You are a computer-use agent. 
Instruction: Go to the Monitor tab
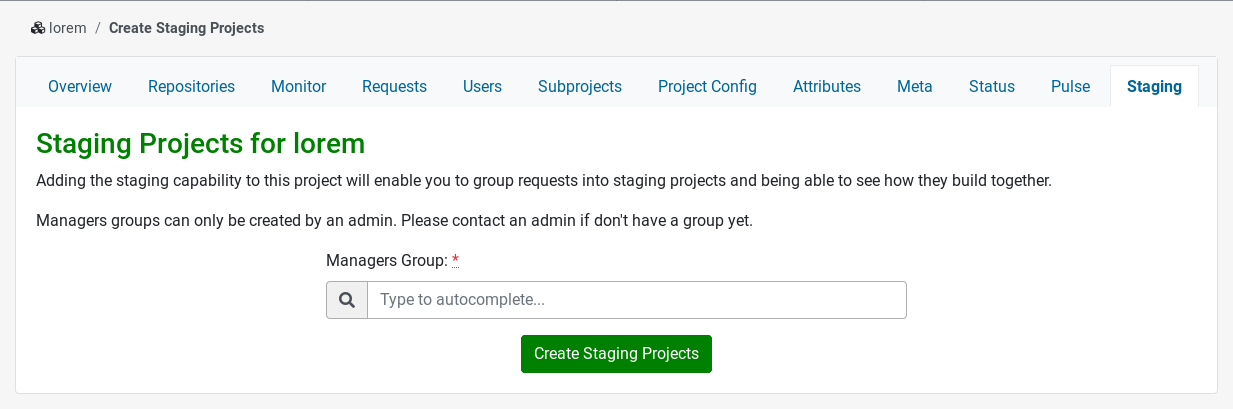298,87
